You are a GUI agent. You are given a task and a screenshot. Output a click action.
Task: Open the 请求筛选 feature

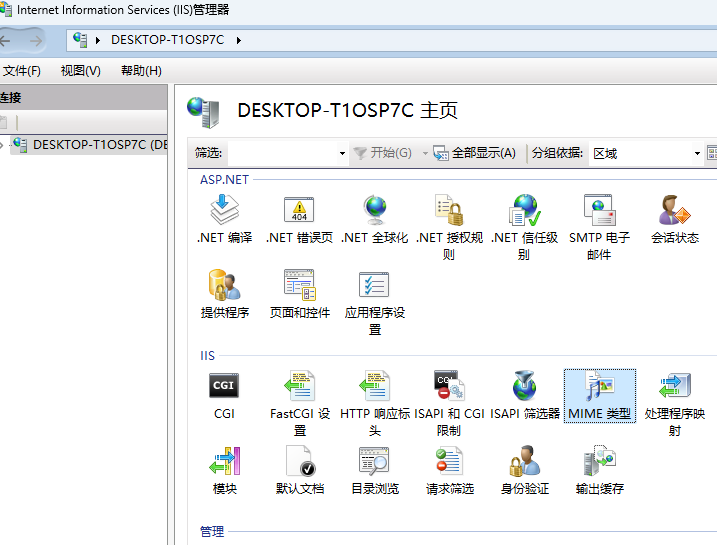click(449, 470)
